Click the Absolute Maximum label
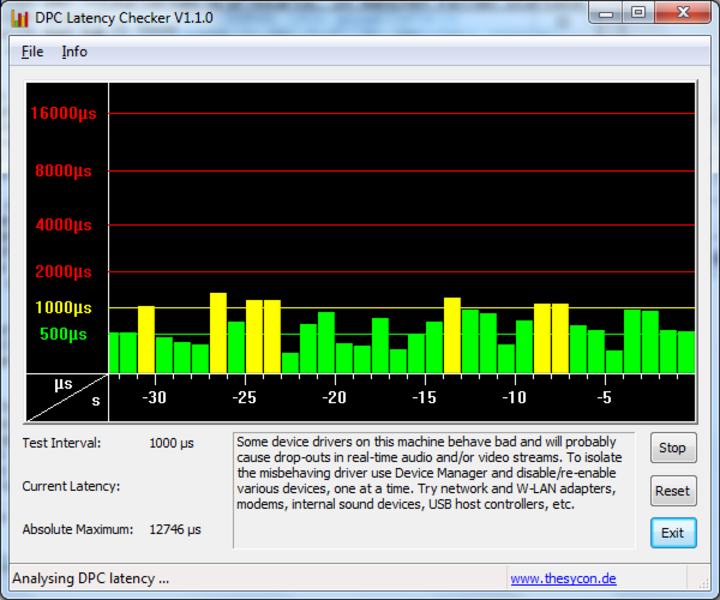Screen dimensions: 720x600 [78, 529]
